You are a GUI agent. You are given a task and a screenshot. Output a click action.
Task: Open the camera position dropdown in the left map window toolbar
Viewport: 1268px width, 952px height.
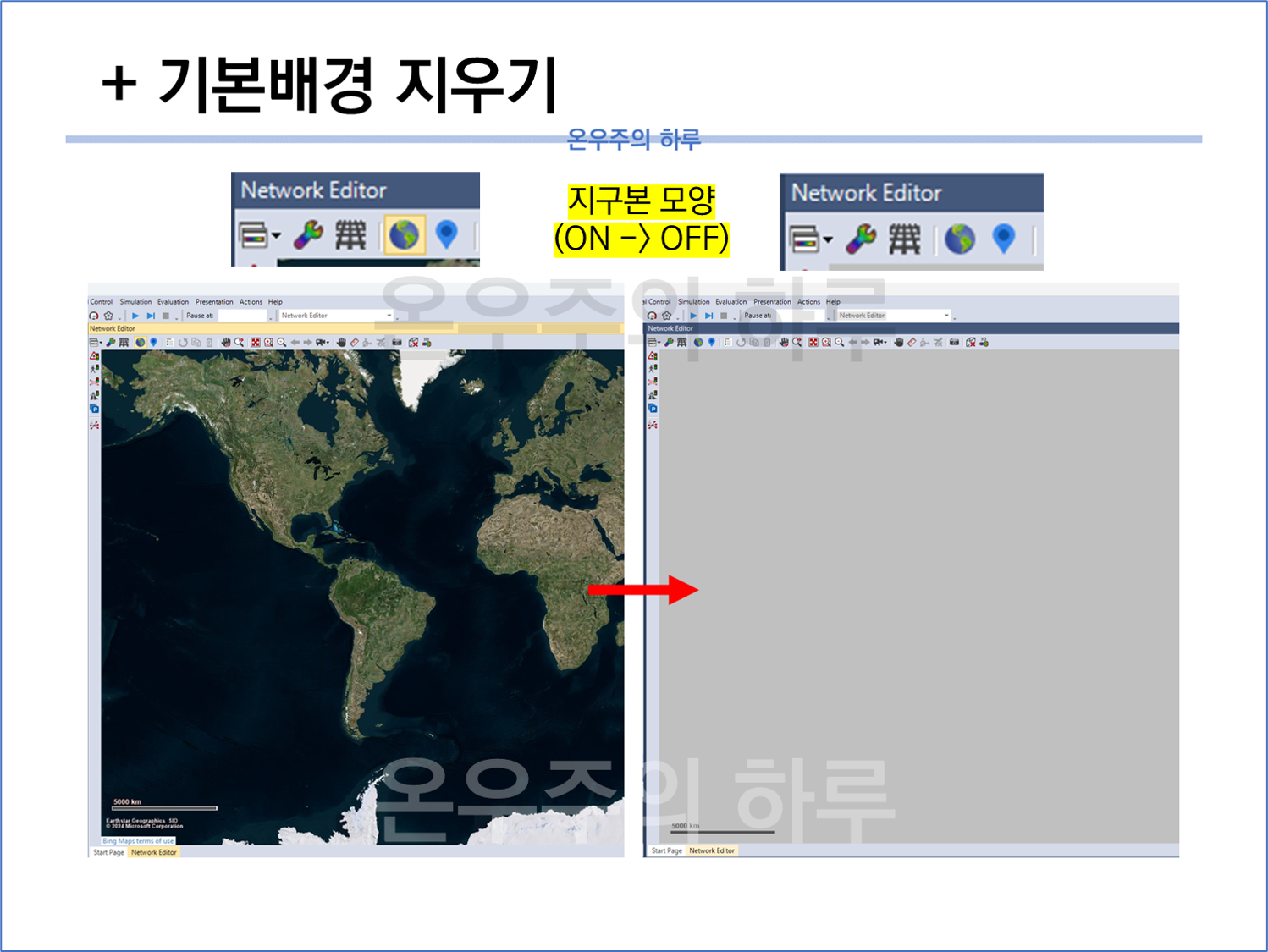pyautogui.click(x=323, y=343)
